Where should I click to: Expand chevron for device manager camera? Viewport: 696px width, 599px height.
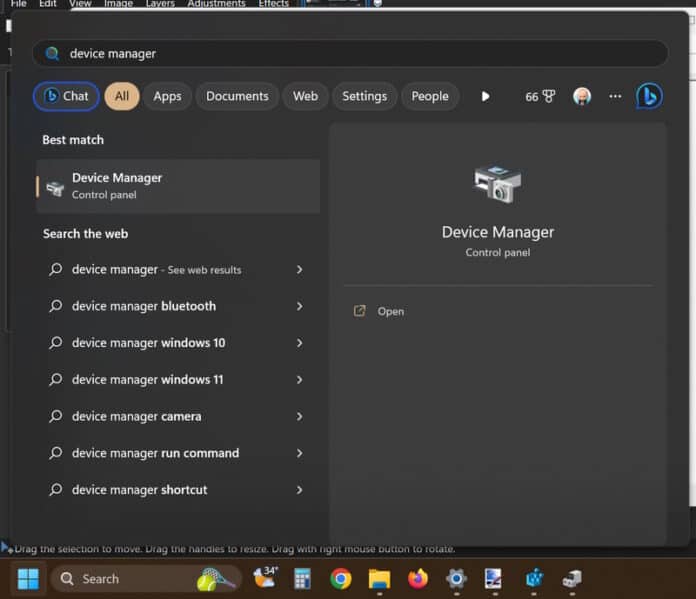point(300,416)
